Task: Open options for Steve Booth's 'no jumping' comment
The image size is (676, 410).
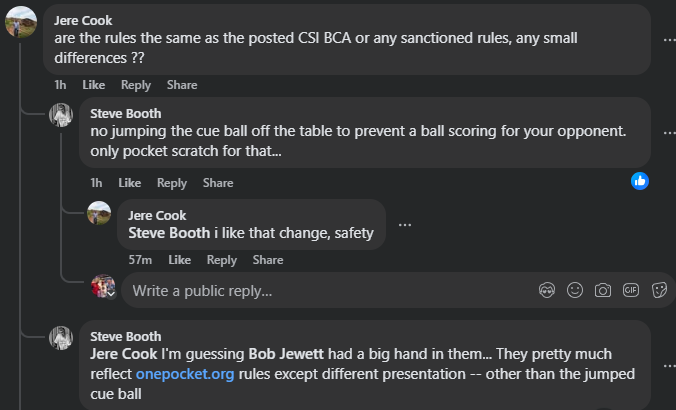Action: pyautogui.click(x=669, y=133)
